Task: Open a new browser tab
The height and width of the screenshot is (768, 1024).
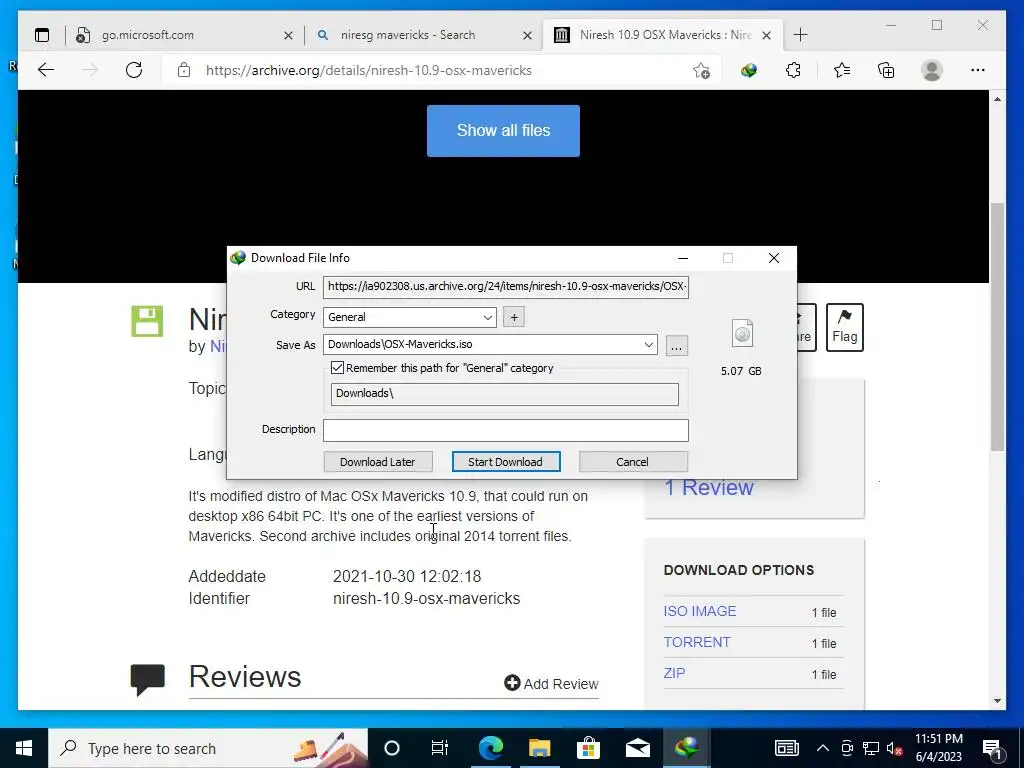Action: coord(801,35)
